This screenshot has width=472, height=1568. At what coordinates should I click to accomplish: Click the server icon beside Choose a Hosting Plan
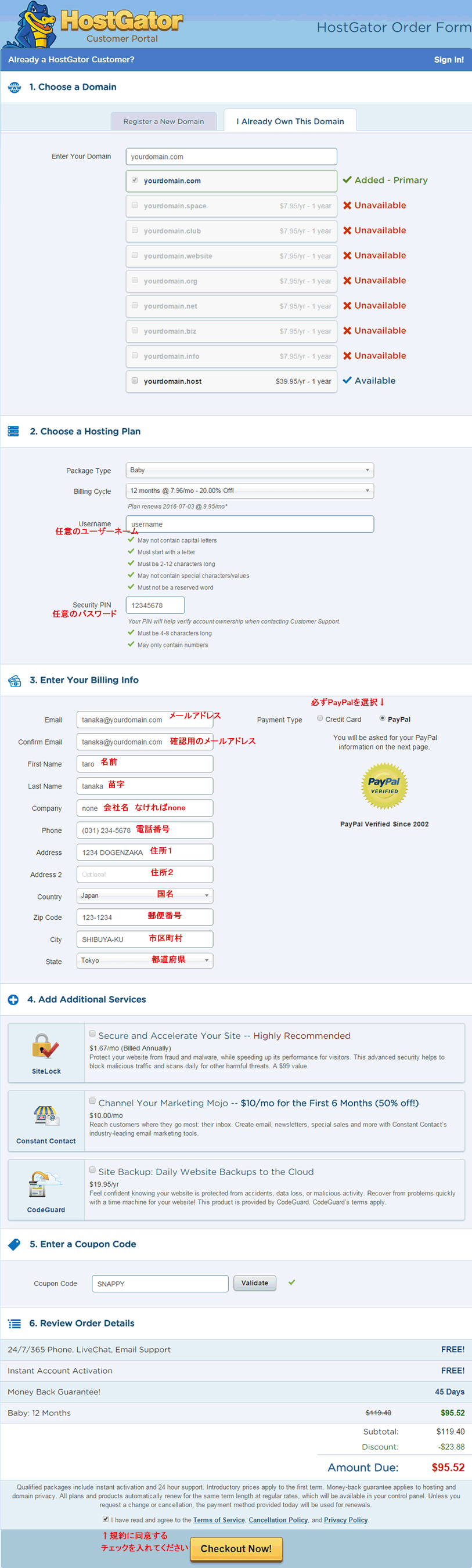tap(13, 432)
